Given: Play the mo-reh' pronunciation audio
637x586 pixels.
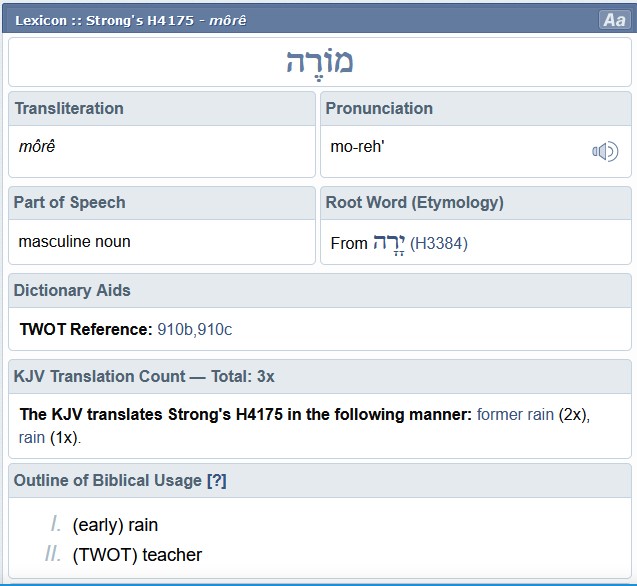Looking at the screenshot, I should [605, 151].
